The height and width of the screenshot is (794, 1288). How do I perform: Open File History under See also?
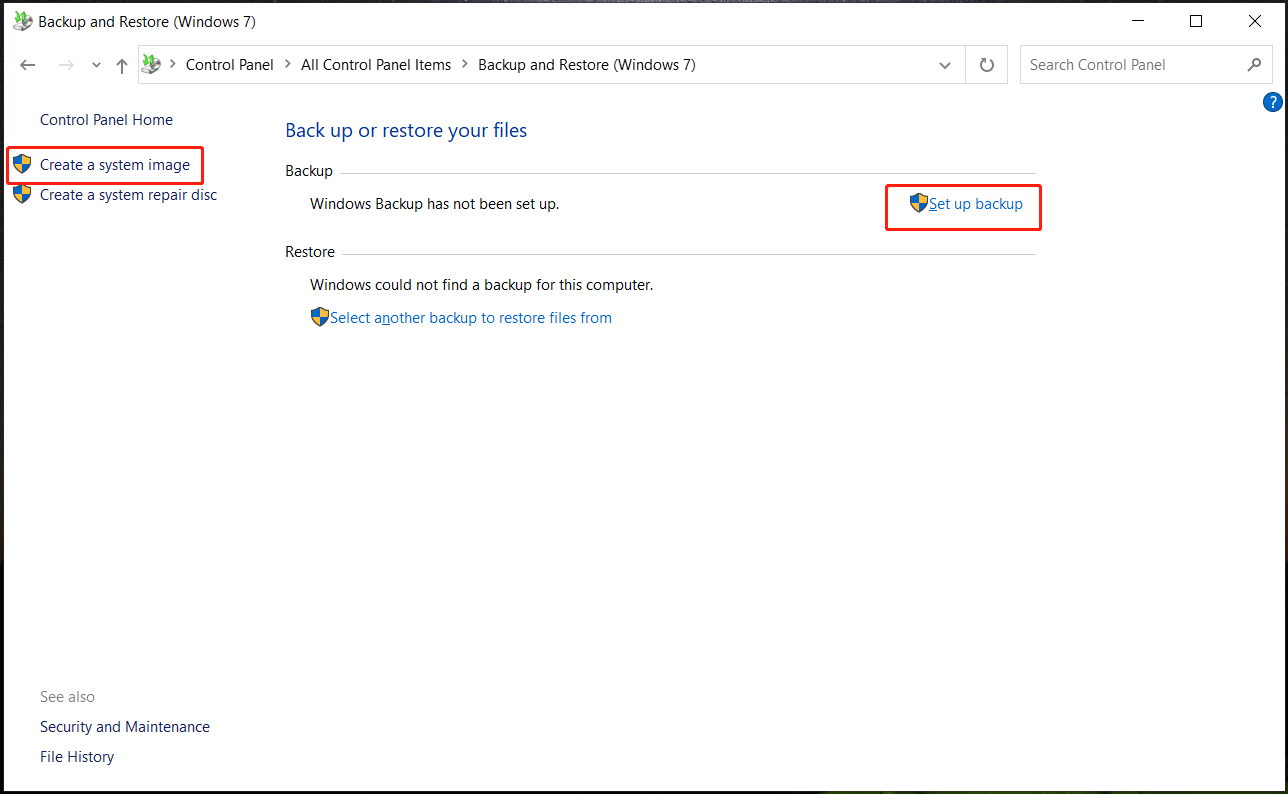pyautogui.click(x=76, y=756)
